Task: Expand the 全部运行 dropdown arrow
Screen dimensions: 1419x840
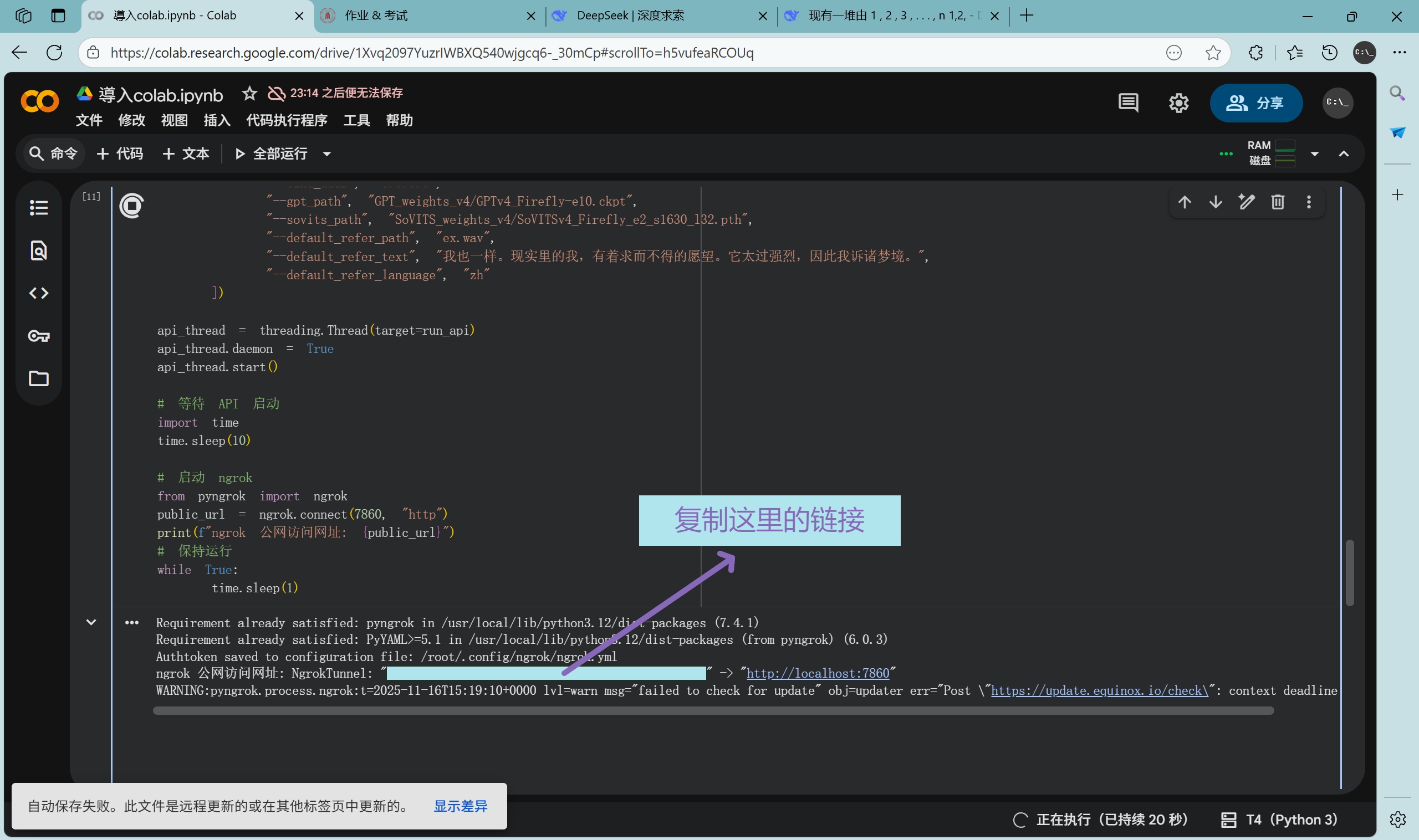Action: click(326, 154)
